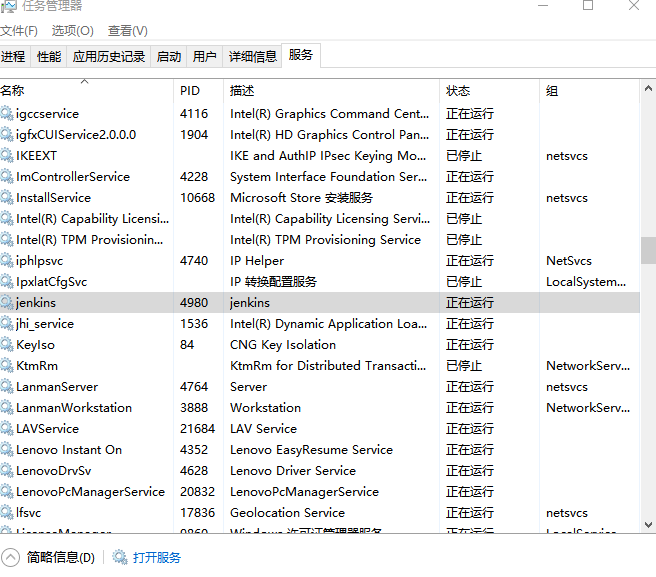
Task: Select the 'Microsoft Store 安装服务' description cell
Action: coord(301,197)
